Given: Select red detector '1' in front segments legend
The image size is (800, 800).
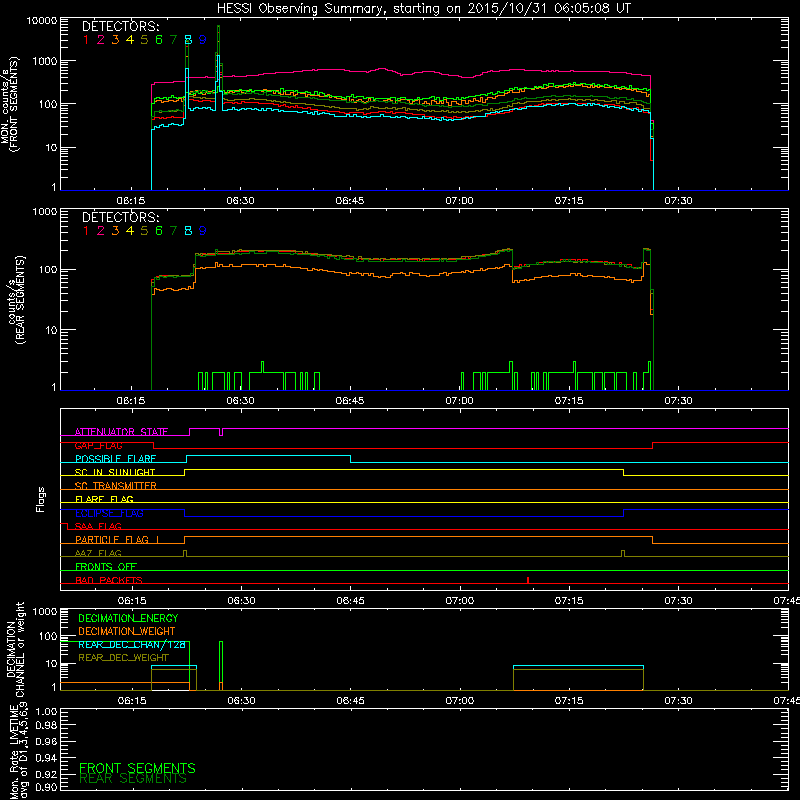Looking at the screenshot, I should (86, 40).
